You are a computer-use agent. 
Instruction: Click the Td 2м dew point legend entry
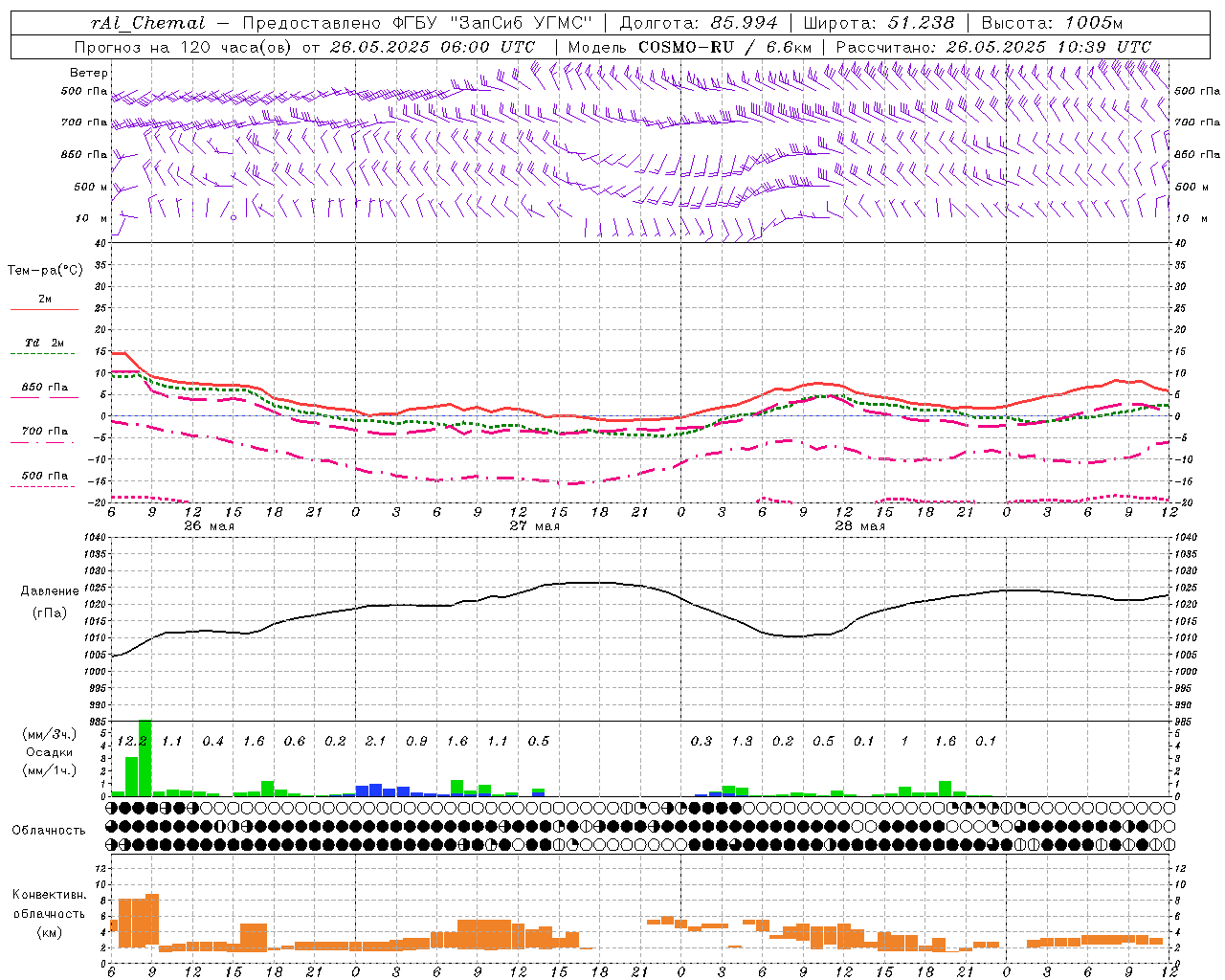pos(44,344)
